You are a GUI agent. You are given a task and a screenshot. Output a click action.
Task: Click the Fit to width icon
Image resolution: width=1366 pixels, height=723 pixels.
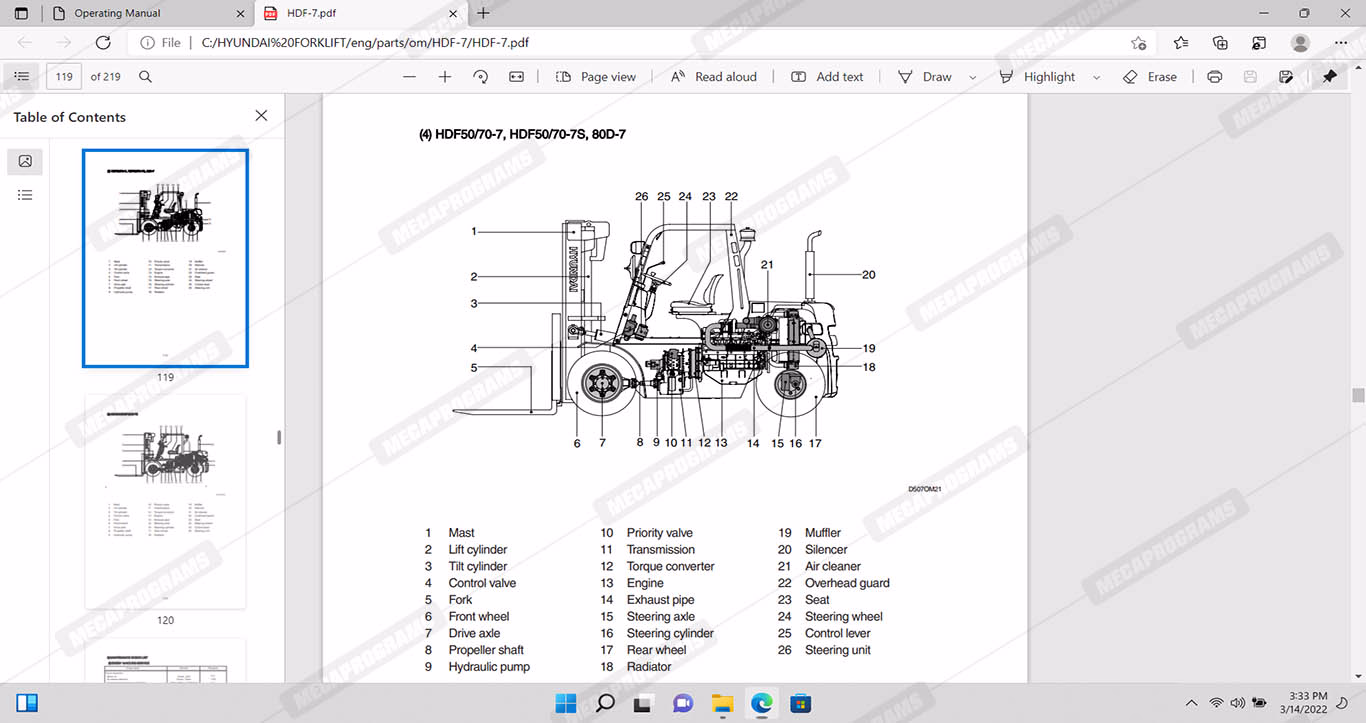coord(516,77)
